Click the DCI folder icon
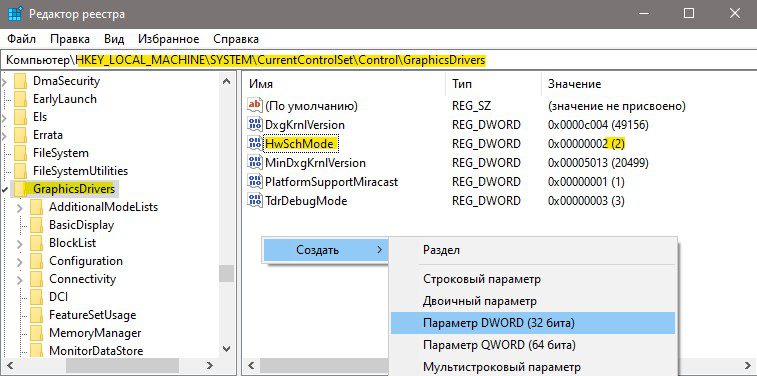Viewport: 757px width, 376px height. click(37, 297)
